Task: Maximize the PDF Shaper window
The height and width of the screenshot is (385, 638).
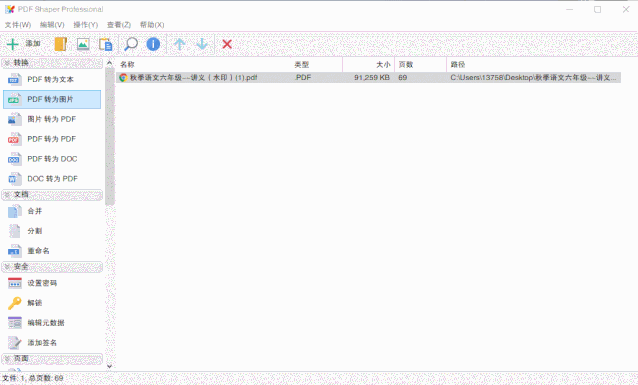Action: coord(597,9)
